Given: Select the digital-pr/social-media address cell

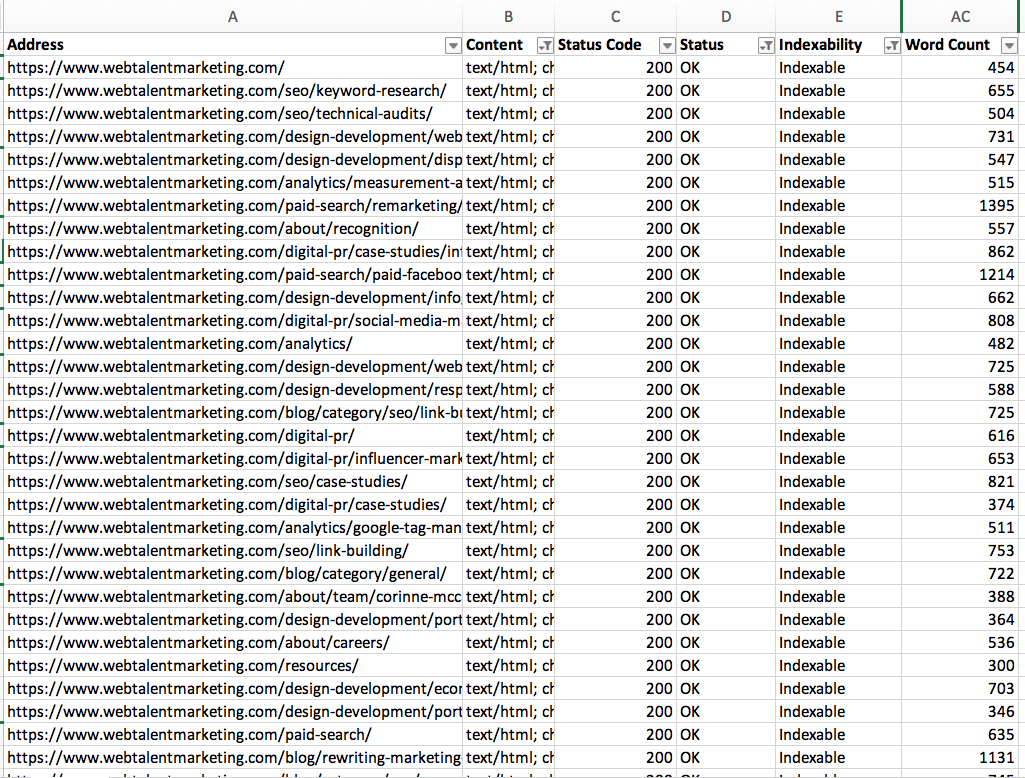Looking at the screenshot, I should (x=233, y=321).
